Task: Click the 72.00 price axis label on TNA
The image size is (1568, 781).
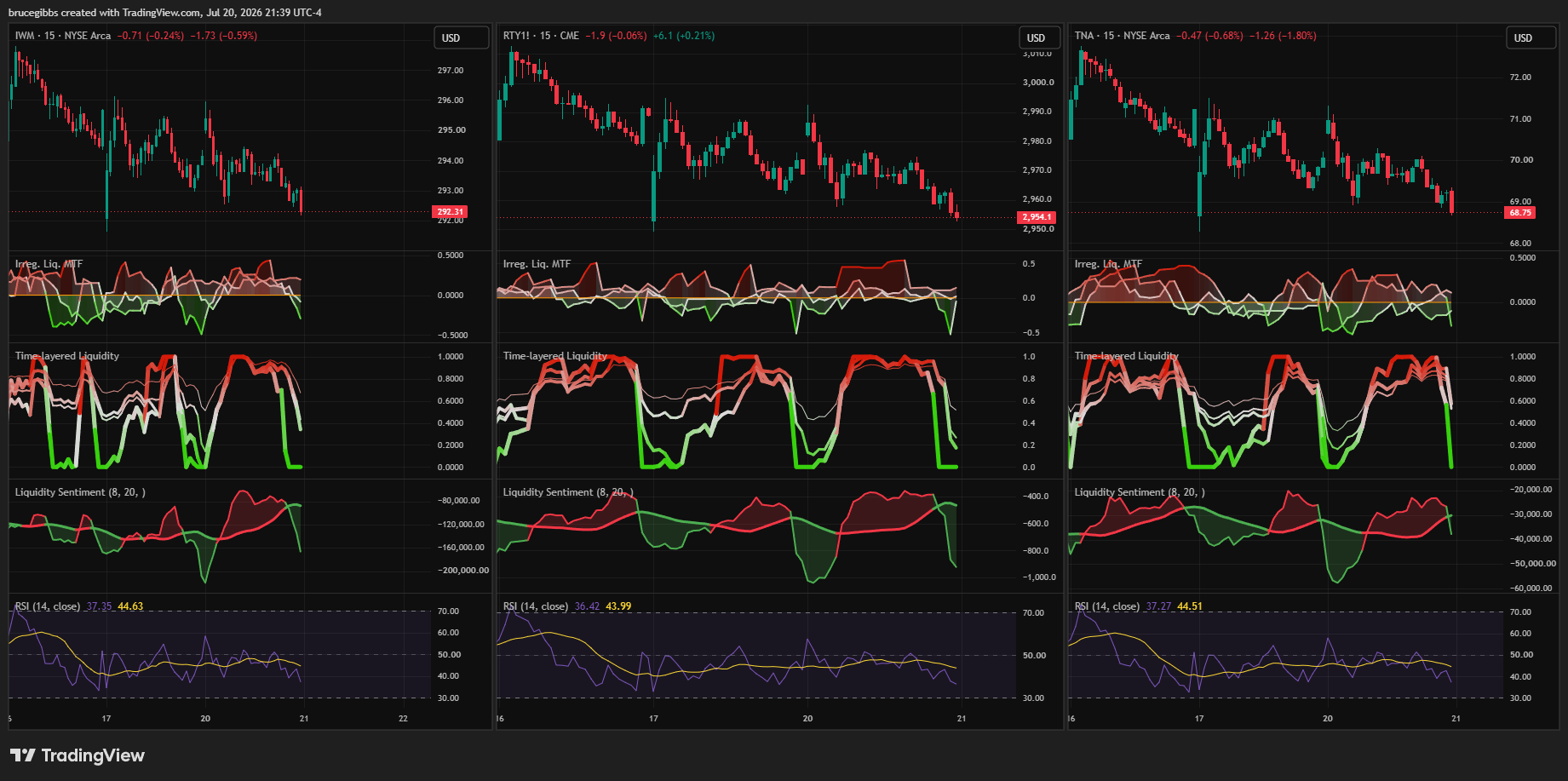Action: (1520, 78)
